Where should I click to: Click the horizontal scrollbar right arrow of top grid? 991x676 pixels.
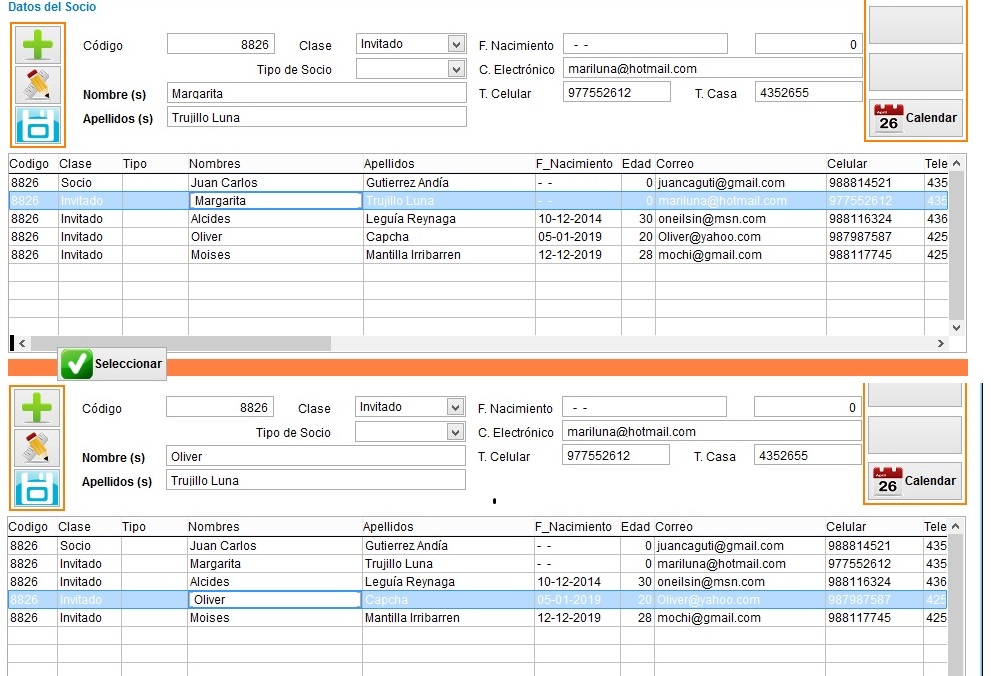[x=940, y=344]
